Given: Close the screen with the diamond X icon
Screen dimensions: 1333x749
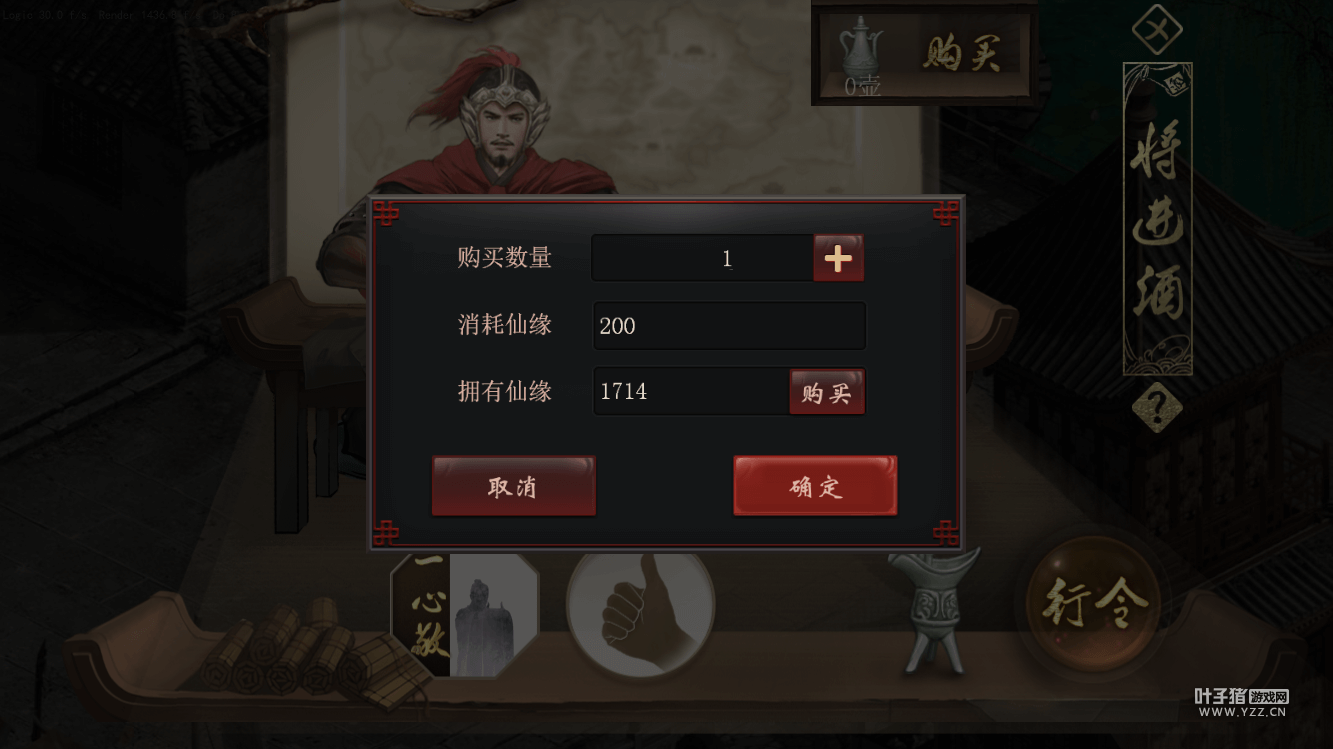Looking at the screenshot, I should (x=1157, y=29).
